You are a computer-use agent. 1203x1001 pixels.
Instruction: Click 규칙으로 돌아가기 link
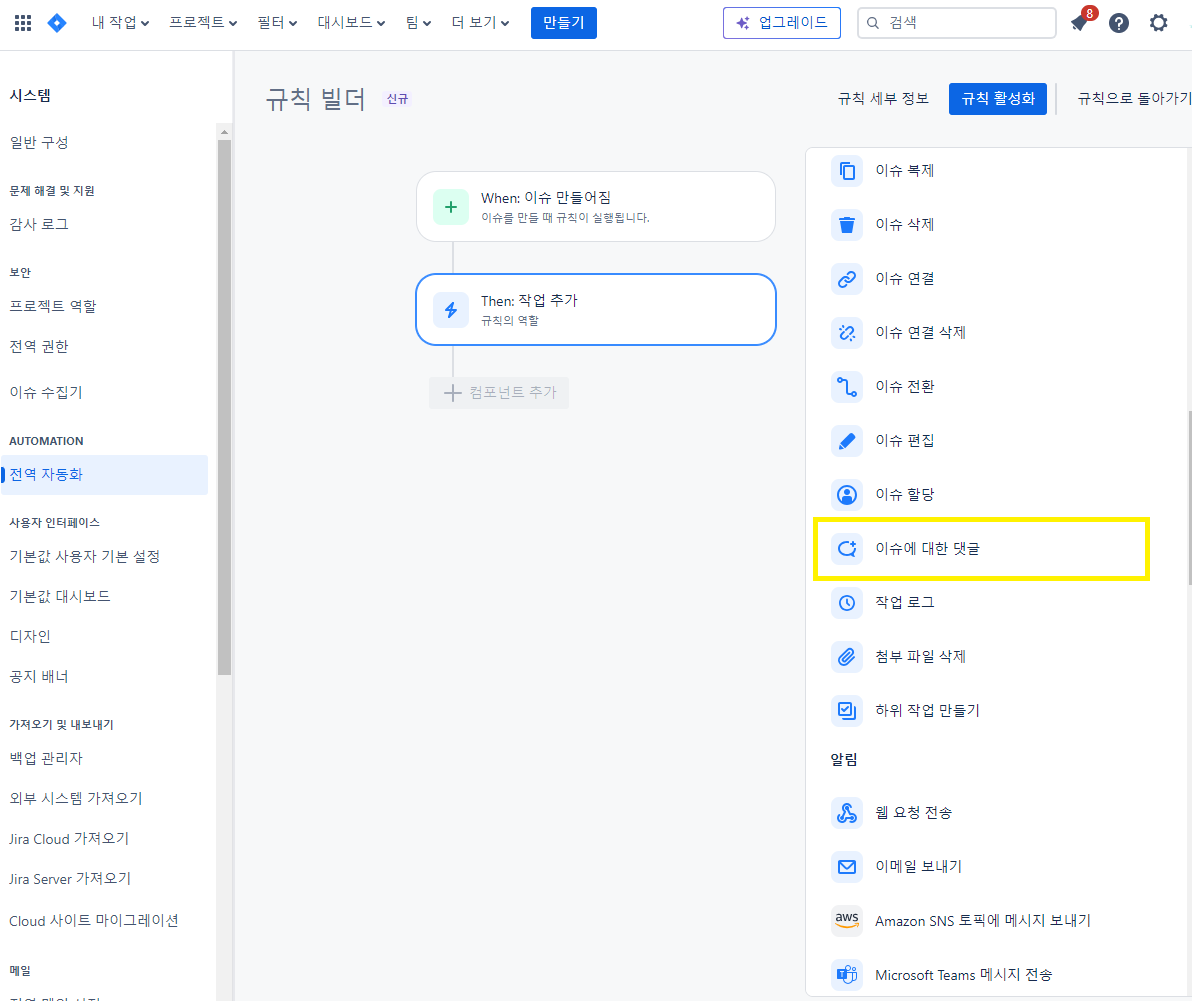point(1134,99)
